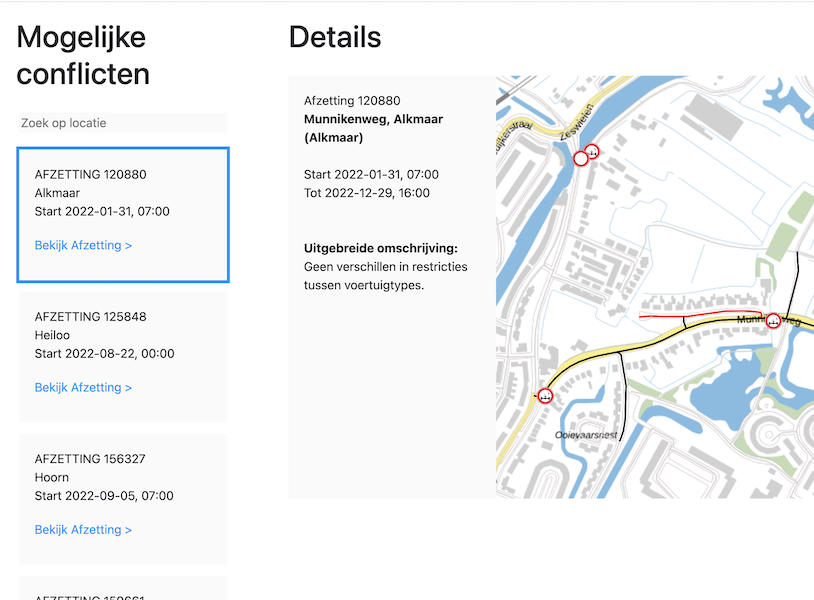The height and width of the screenshot is (600, 814).
Task: Click the Munnikenweg, Alkmaar location title
Action: (x=373, y=128)
